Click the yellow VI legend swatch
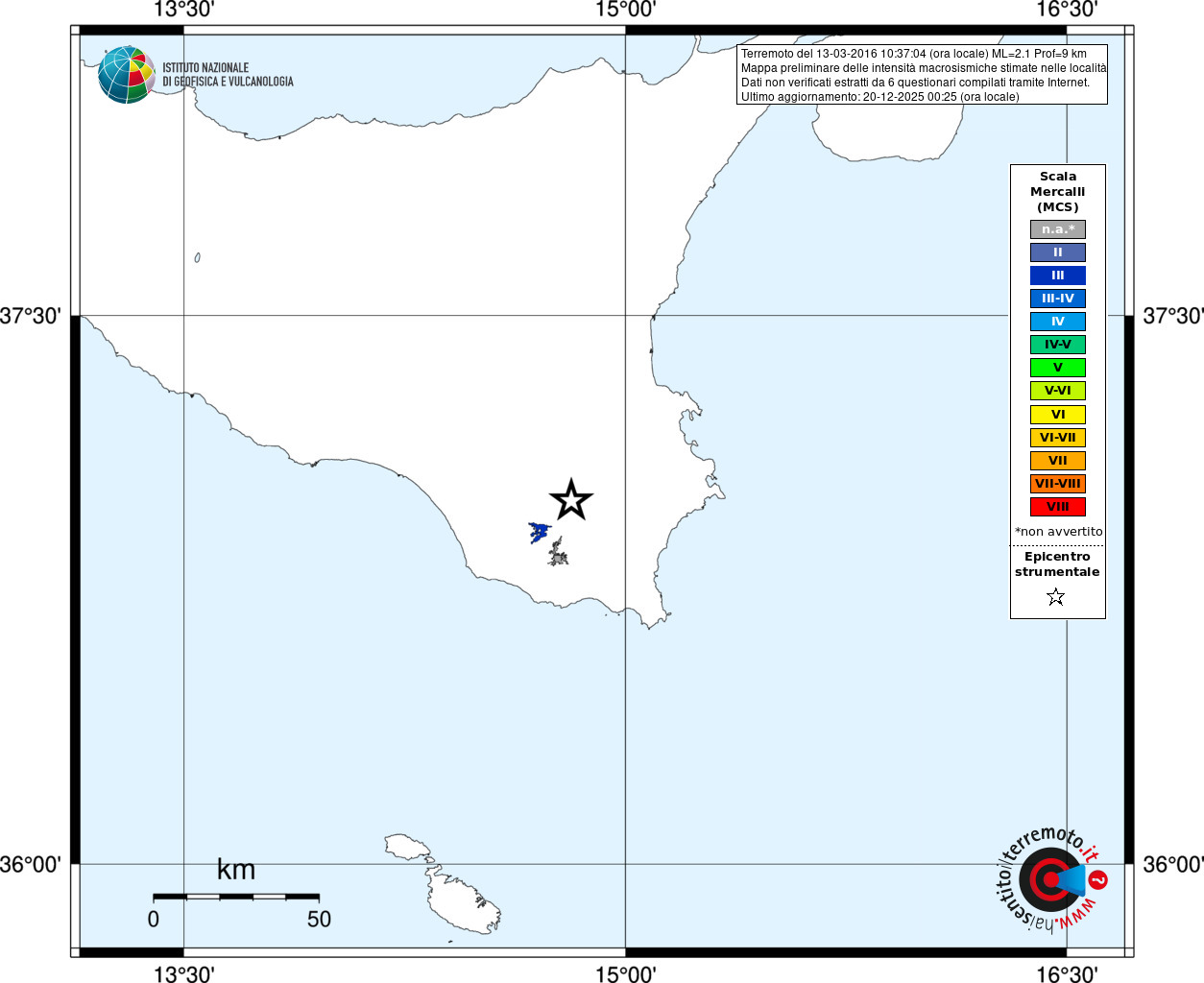 [1057, 415]
